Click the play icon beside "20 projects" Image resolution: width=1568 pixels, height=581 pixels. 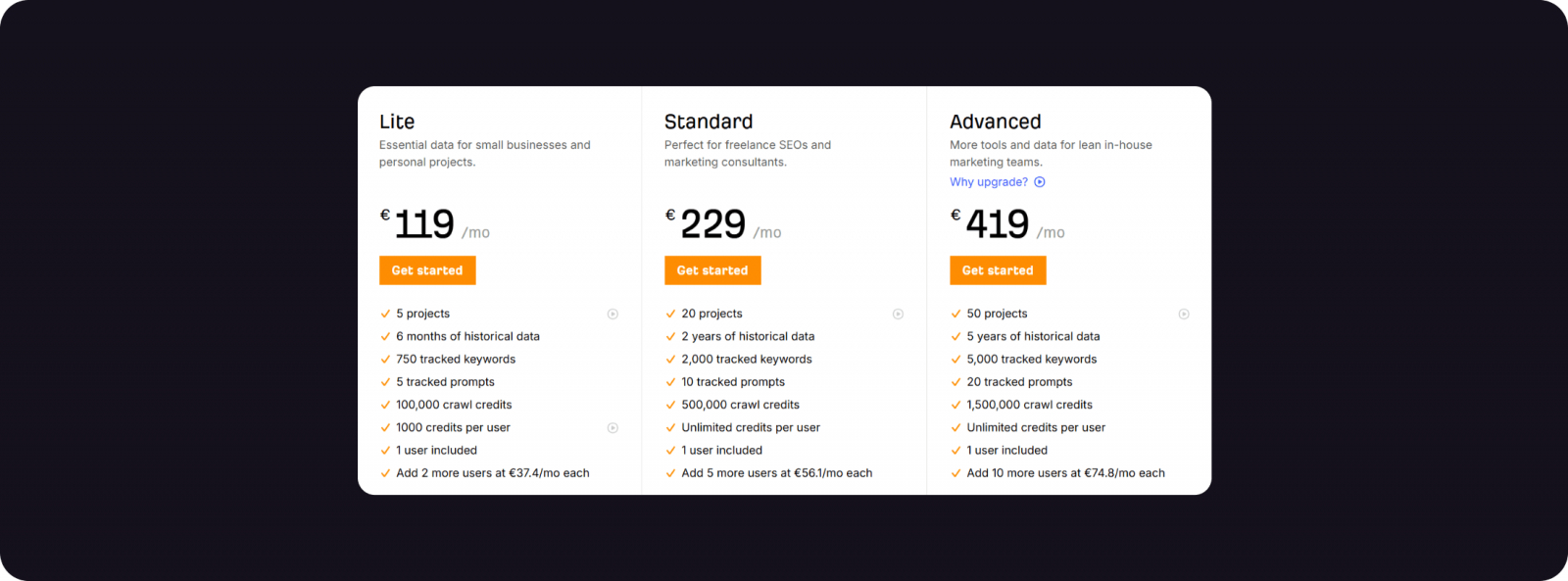click(x=898, y=315)
